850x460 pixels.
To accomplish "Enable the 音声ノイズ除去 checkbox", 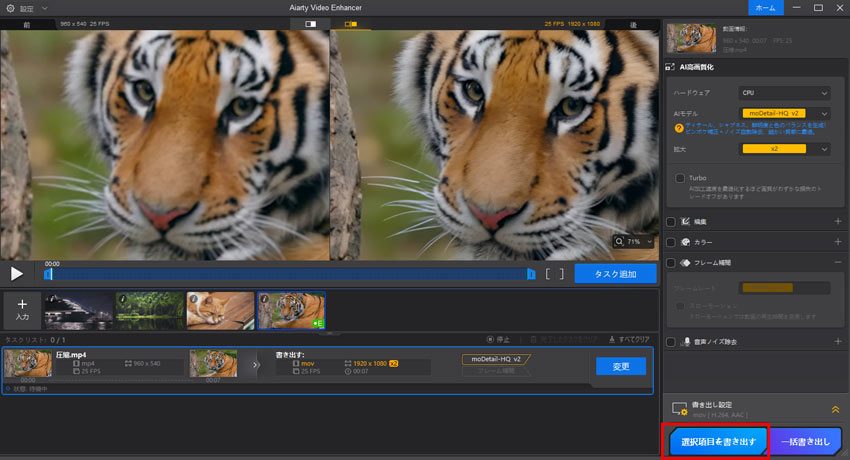I will (671, 342).
